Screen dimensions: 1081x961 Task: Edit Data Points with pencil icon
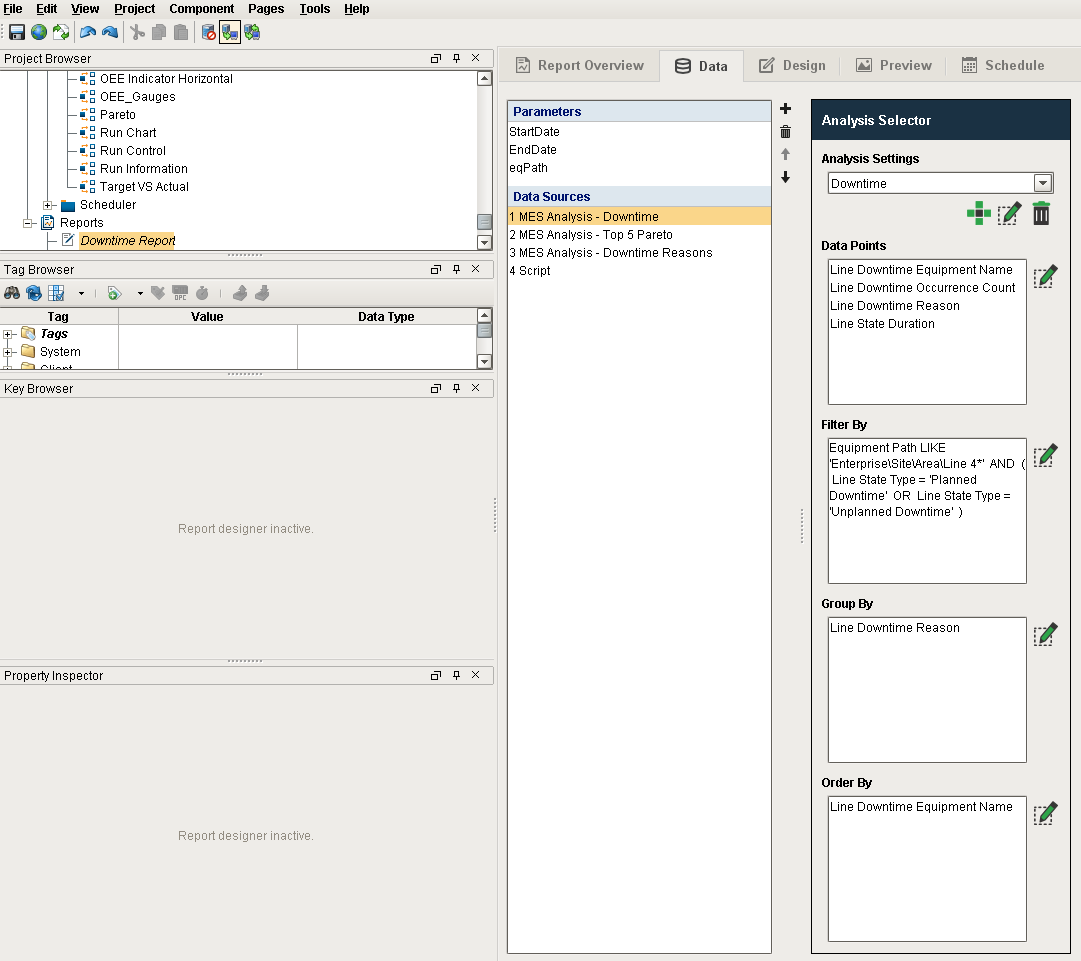point(1045,277)
